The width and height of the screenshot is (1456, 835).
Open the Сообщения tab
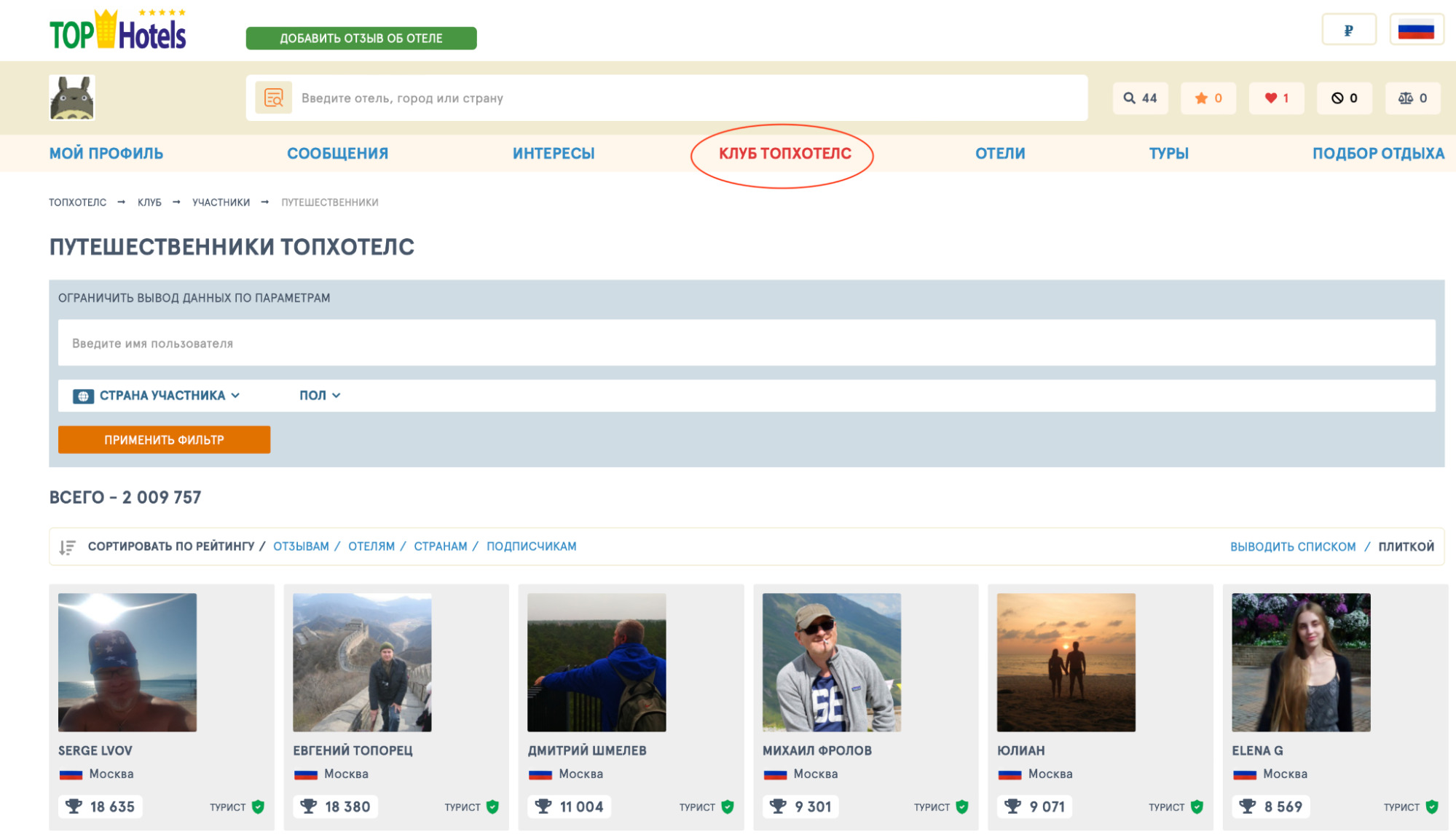pyautogui.click(x=337, y=154)
